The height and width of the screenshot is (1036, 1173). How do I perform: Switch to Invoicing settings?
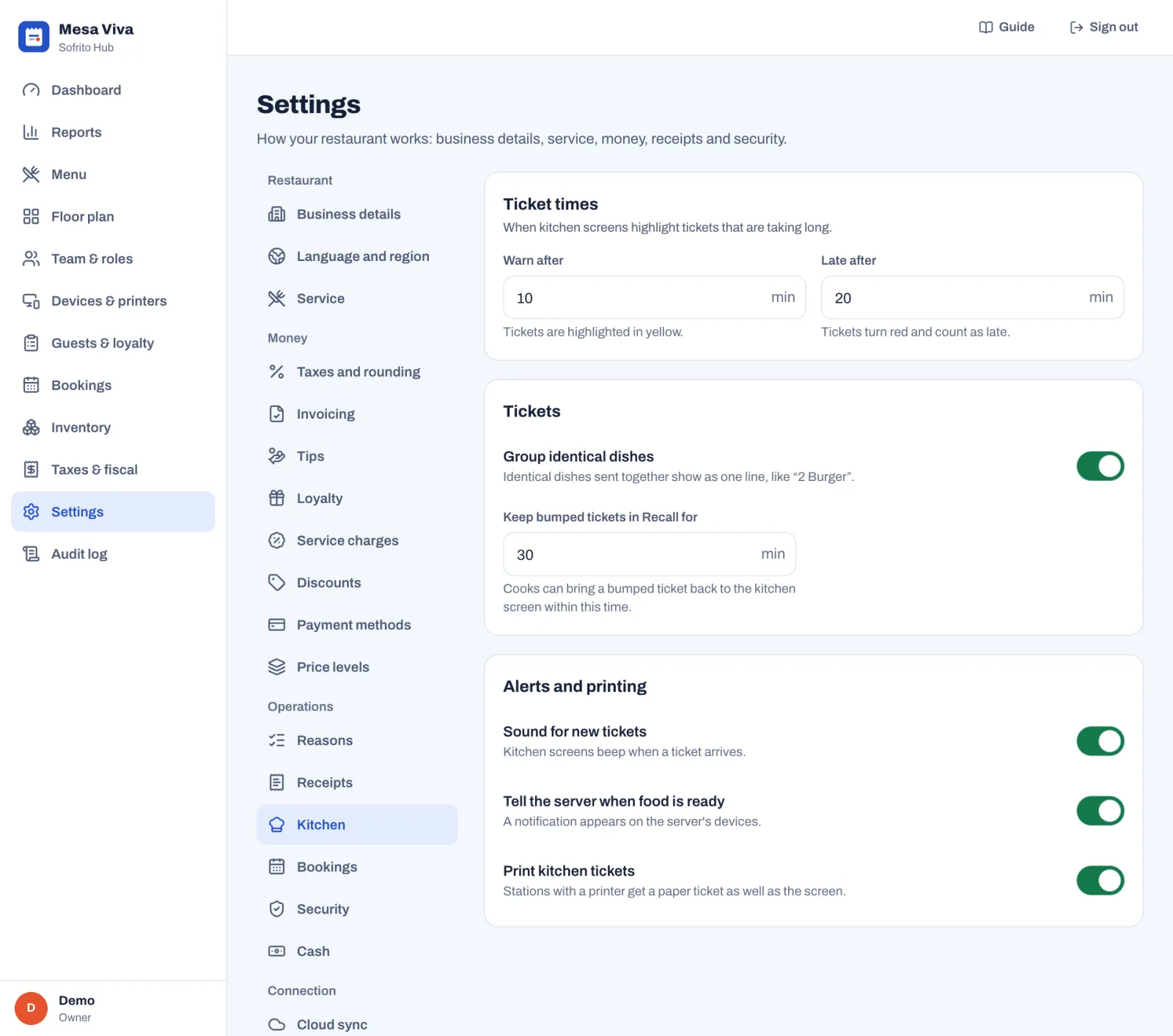click(x=357, y=414)
